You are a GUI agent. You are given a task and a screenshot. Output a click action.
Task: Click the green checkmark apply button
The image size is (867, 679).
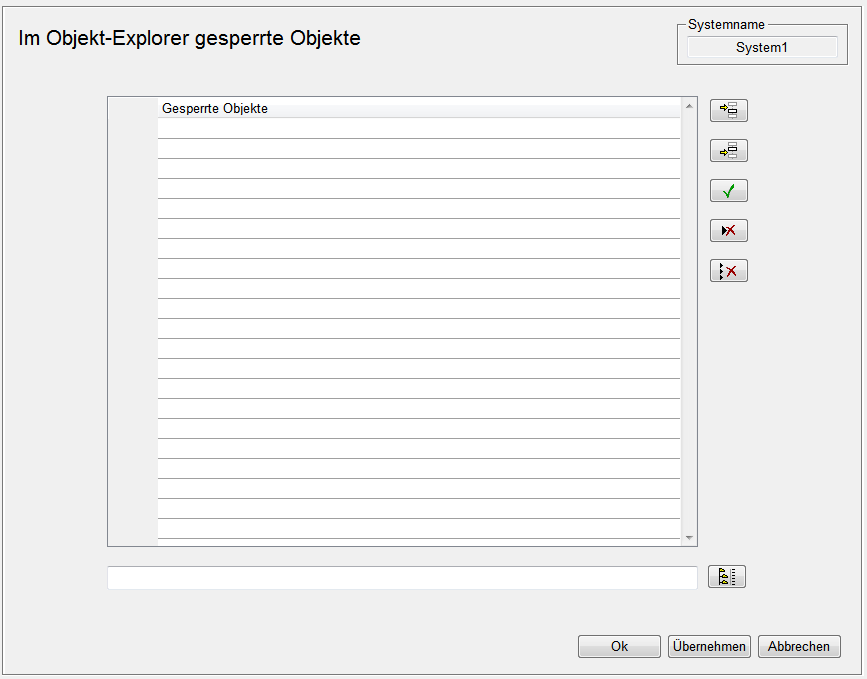coord(729,191)
